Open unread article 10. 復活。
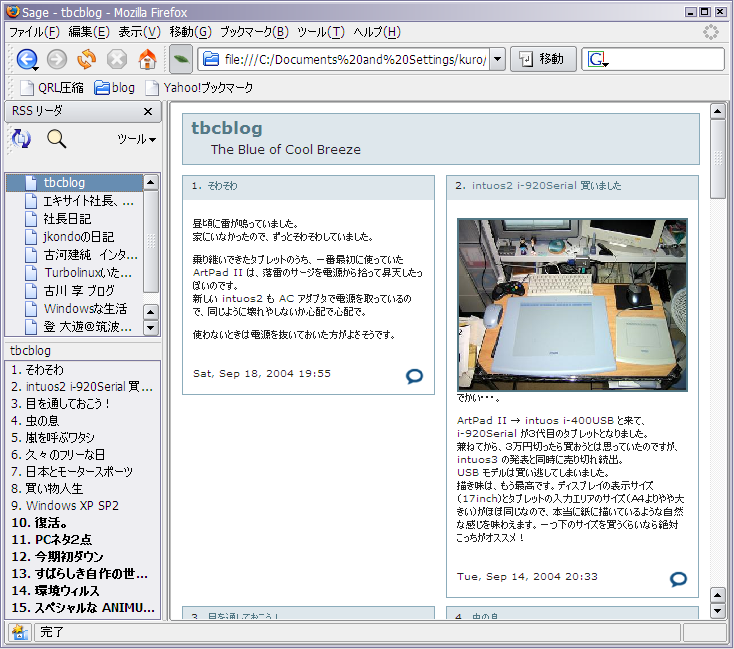The width and height of the screenshot is (734, 649). [82, 523]
